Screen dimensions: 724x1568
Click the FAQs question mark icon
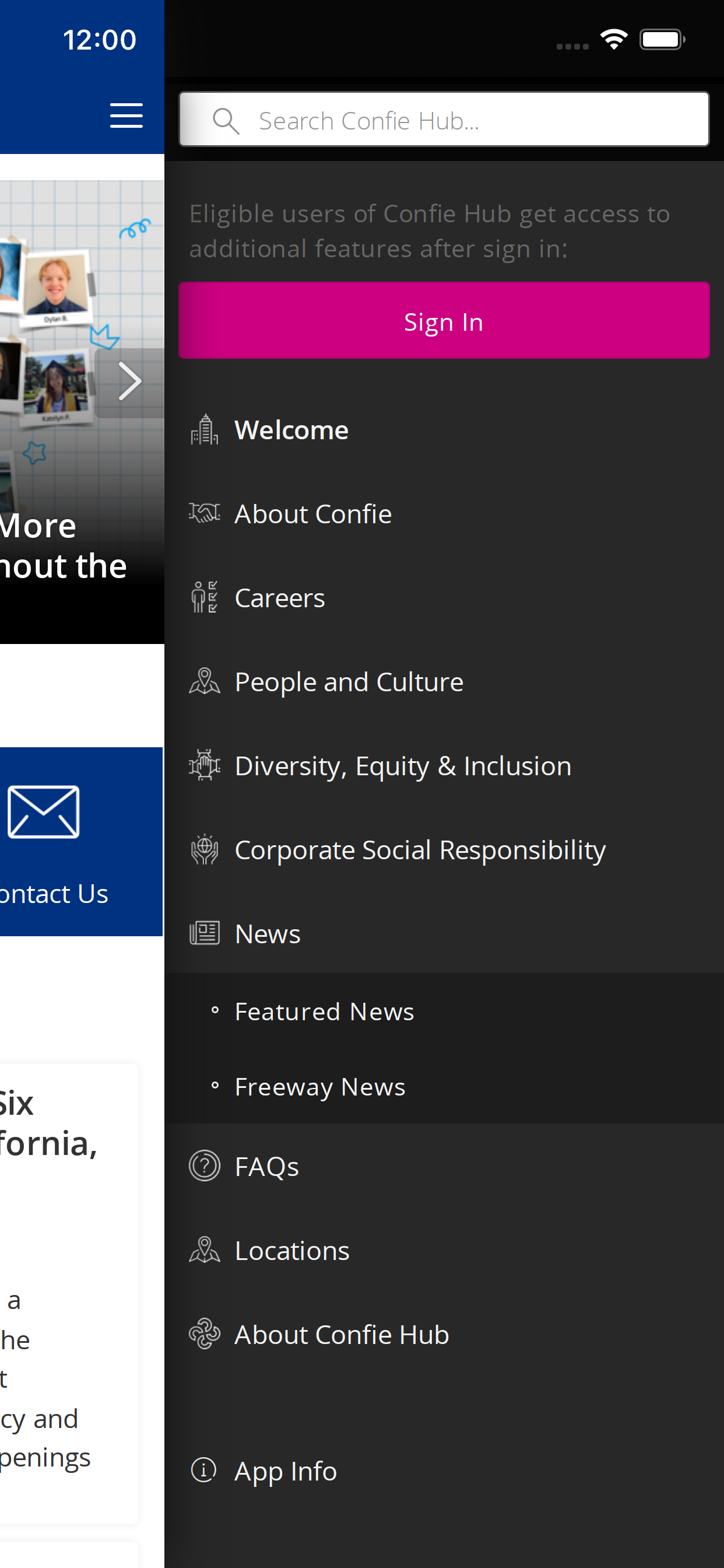(x=204, y=1165)
